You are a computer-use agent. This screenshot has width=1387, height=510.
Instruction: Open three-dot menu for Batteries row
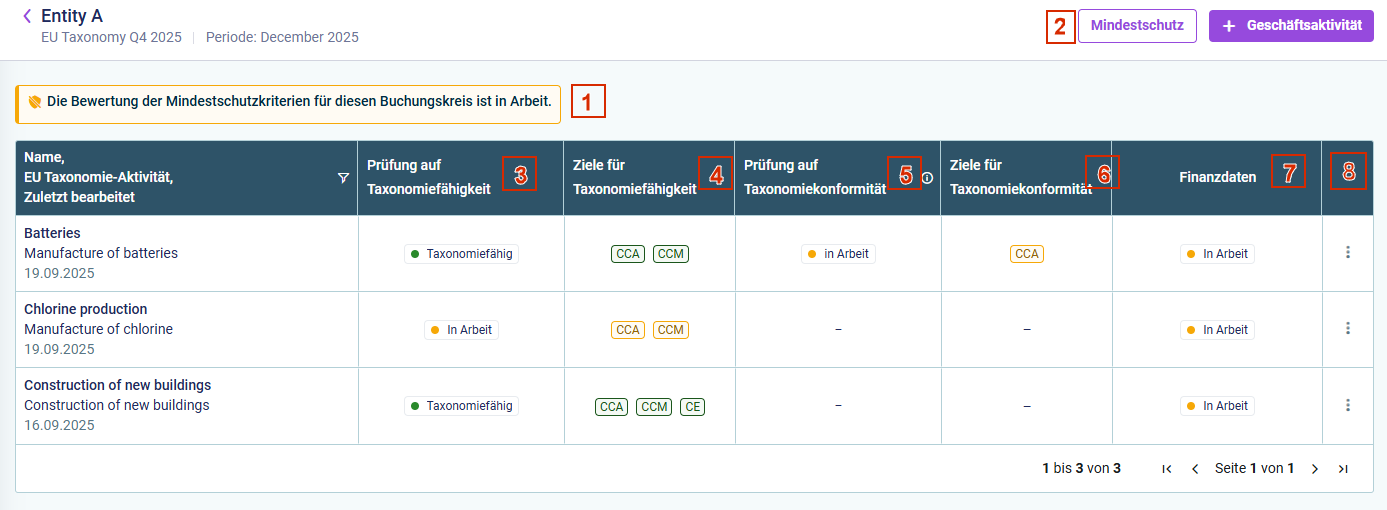pos(1348,253)
